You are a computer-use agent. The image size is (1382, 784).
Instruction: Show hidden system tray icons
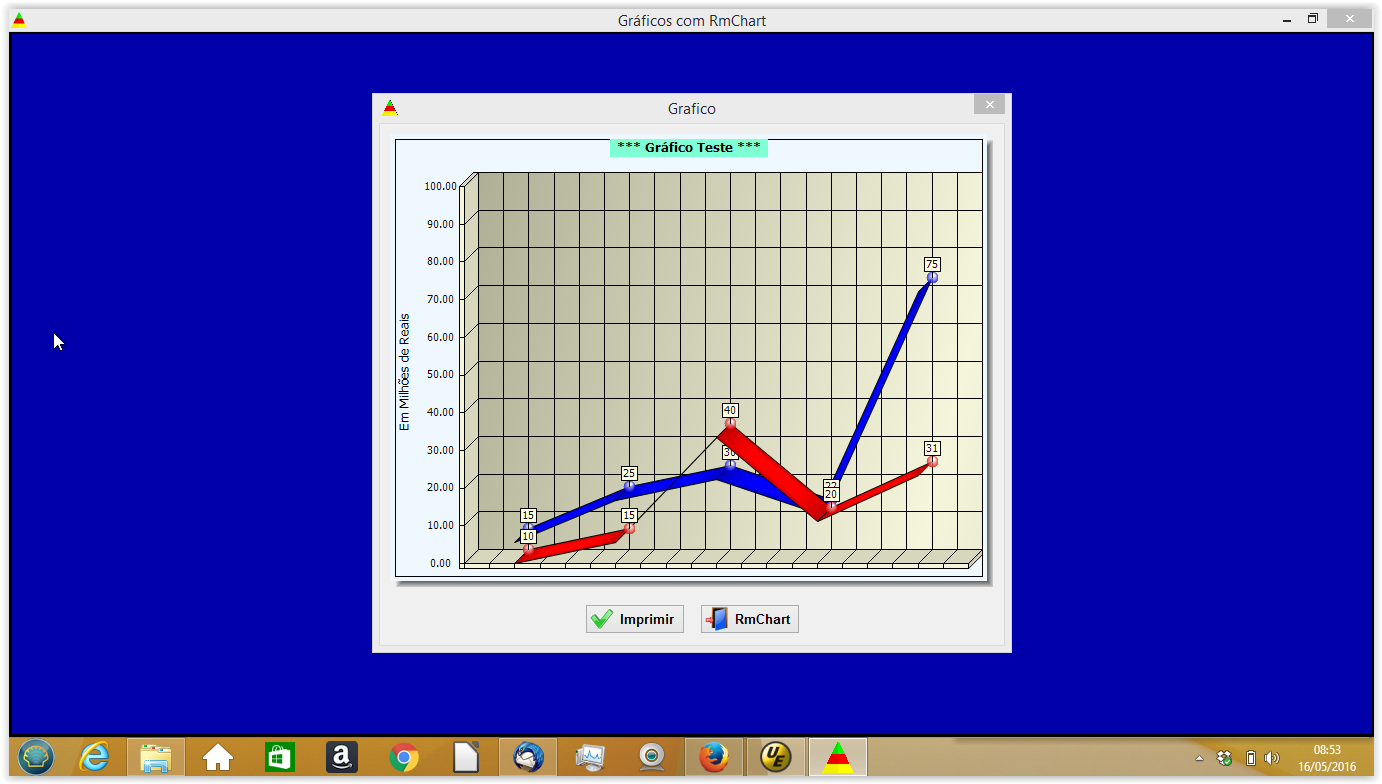[1200, 758]
